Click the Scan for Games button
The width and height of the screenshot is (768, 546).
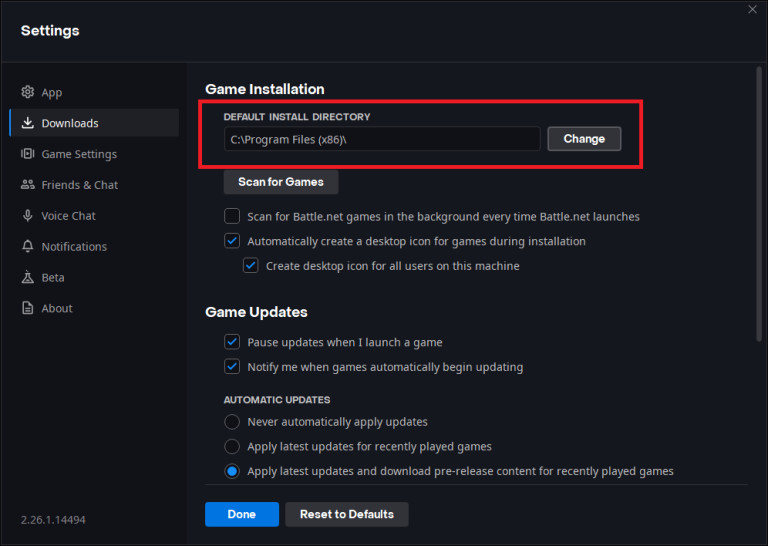pyautogui.click(x=281, y=182)
